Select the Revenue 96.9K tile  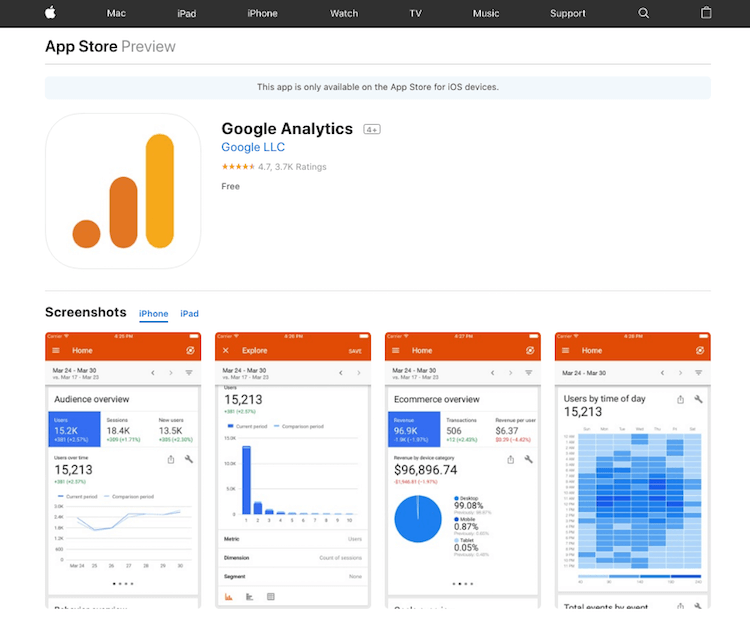414,429
